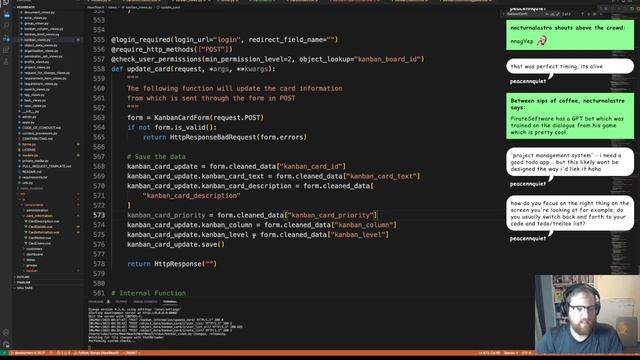This screenshot has height=360, width=640.
Task: Open the Search view in activity bar
Action: [6, 26]
